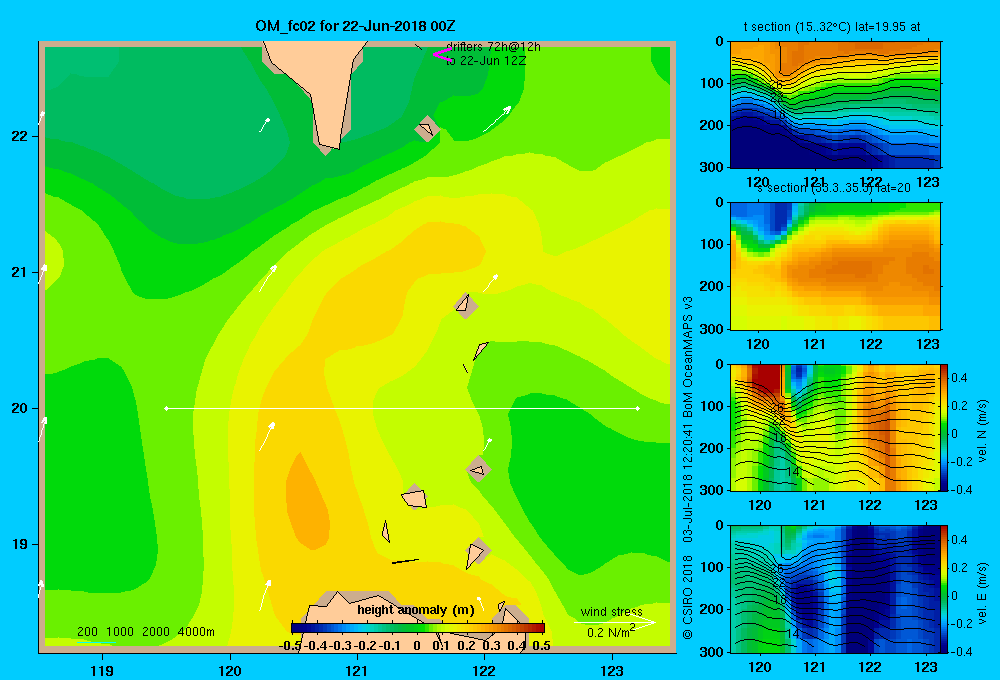
Task: Open the salinity section plot
Action: [x=835, y=266]
